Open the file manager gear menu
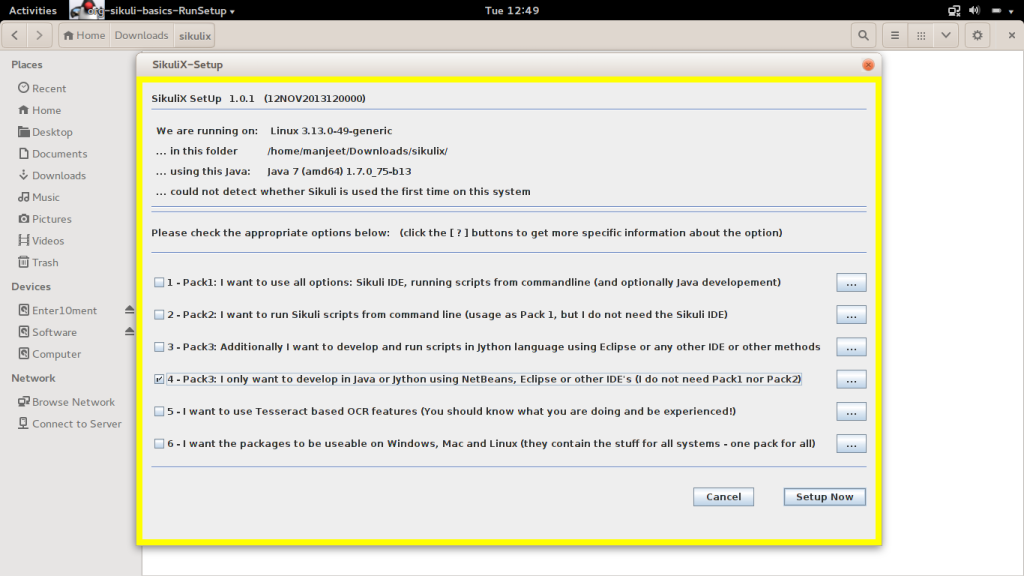This screenshot has height=576, width=1024. pos(977,35)
